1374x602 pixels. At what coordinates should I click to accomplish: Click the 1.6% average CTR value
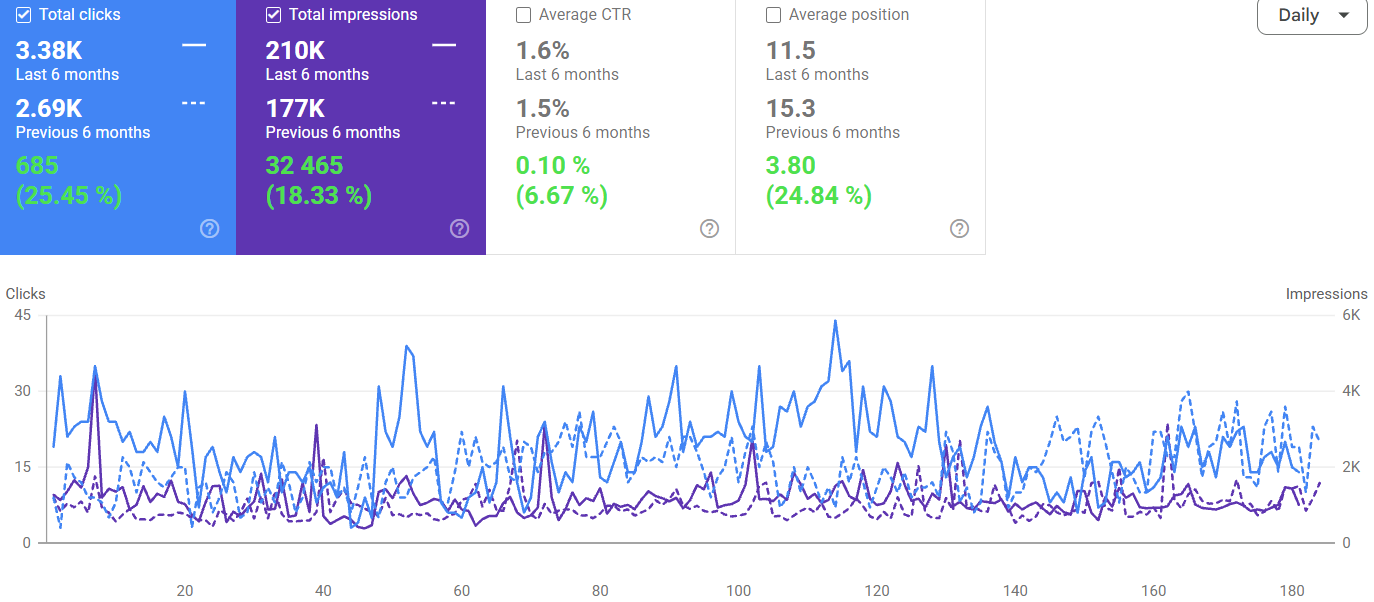coord(543,50)
